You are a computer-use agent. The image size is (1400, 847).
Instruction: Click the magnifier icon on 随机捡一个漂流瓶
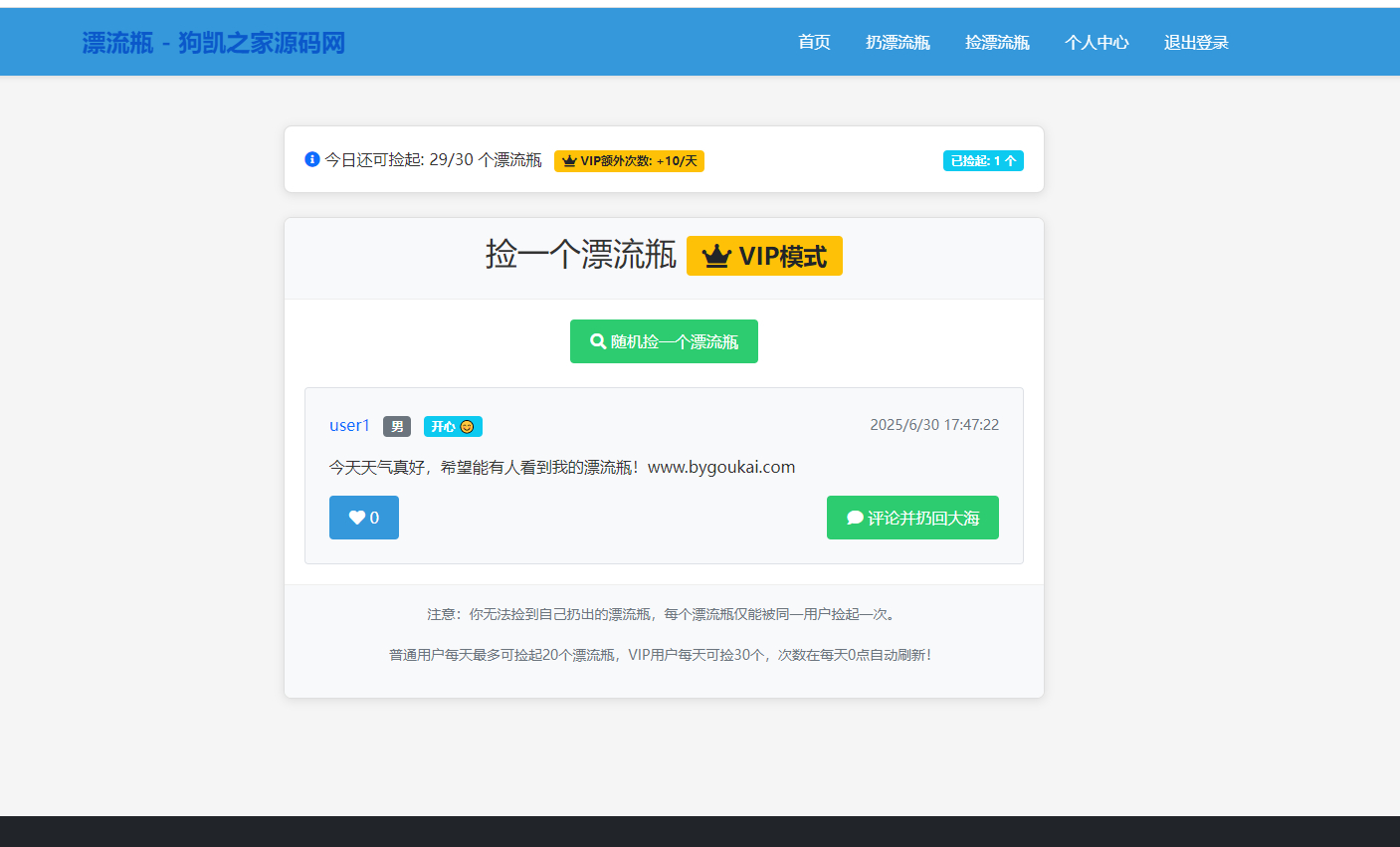598,341
